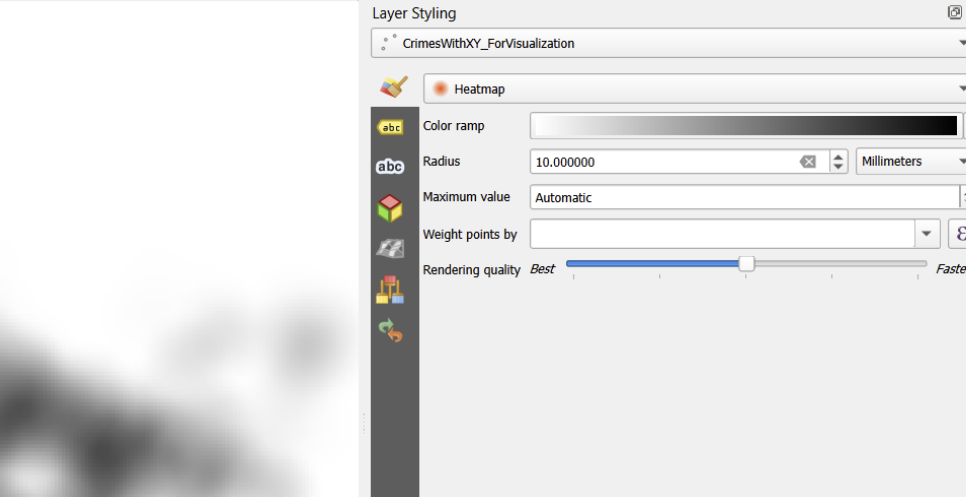Click the grayscale Color ramp bar
966x497 pixels.
point(744,126)
